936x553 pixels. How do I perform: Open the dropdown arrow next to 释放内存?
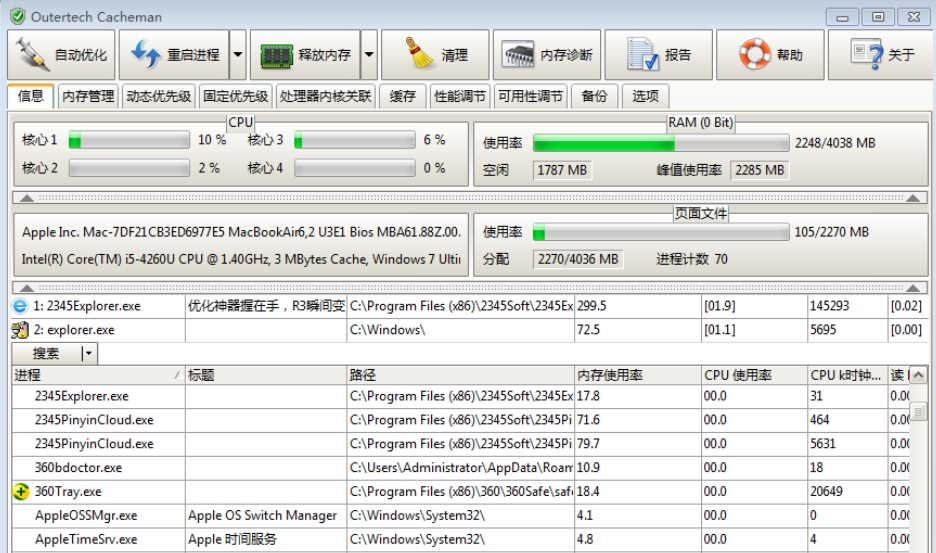[369, 55]
